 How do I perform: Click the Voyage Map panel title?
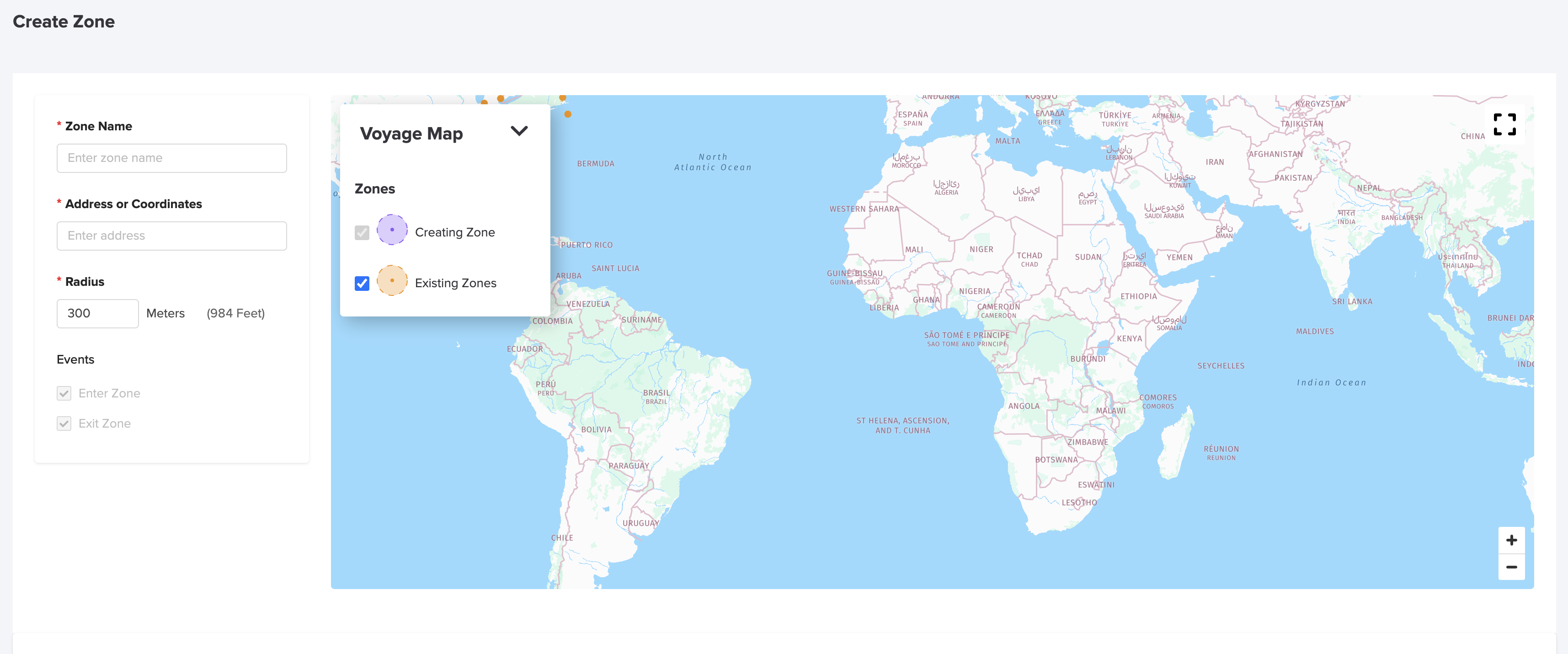(x=411, y=134)
